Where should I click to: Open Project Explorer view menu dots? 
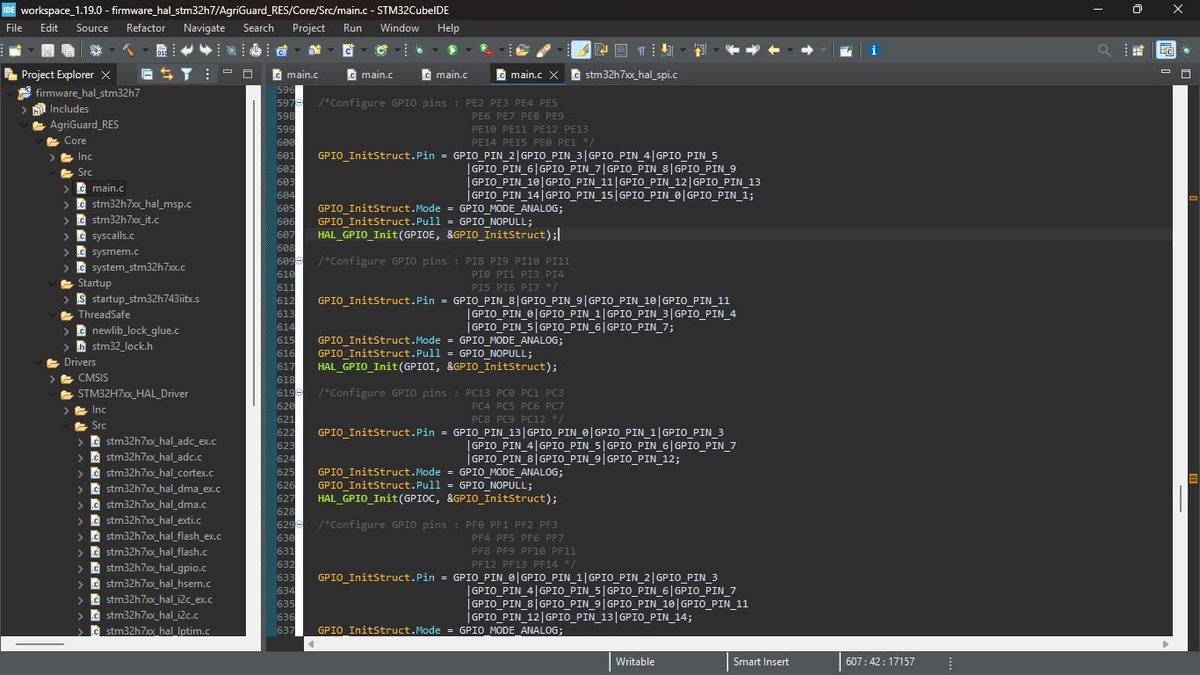[x=207, y=74]
